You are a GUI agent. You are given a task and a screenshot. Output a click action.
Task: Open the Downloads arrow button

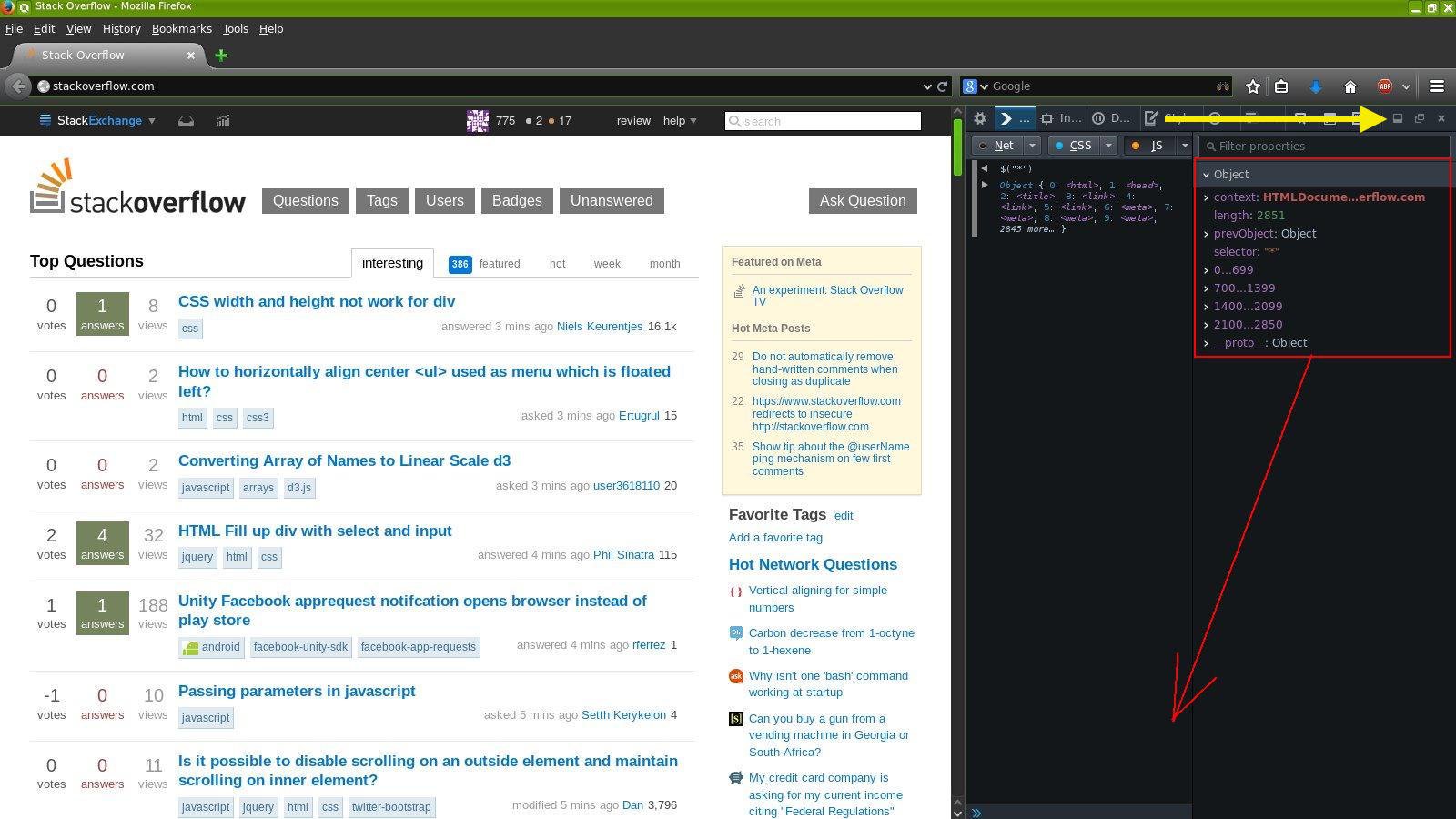point(1315,86)
